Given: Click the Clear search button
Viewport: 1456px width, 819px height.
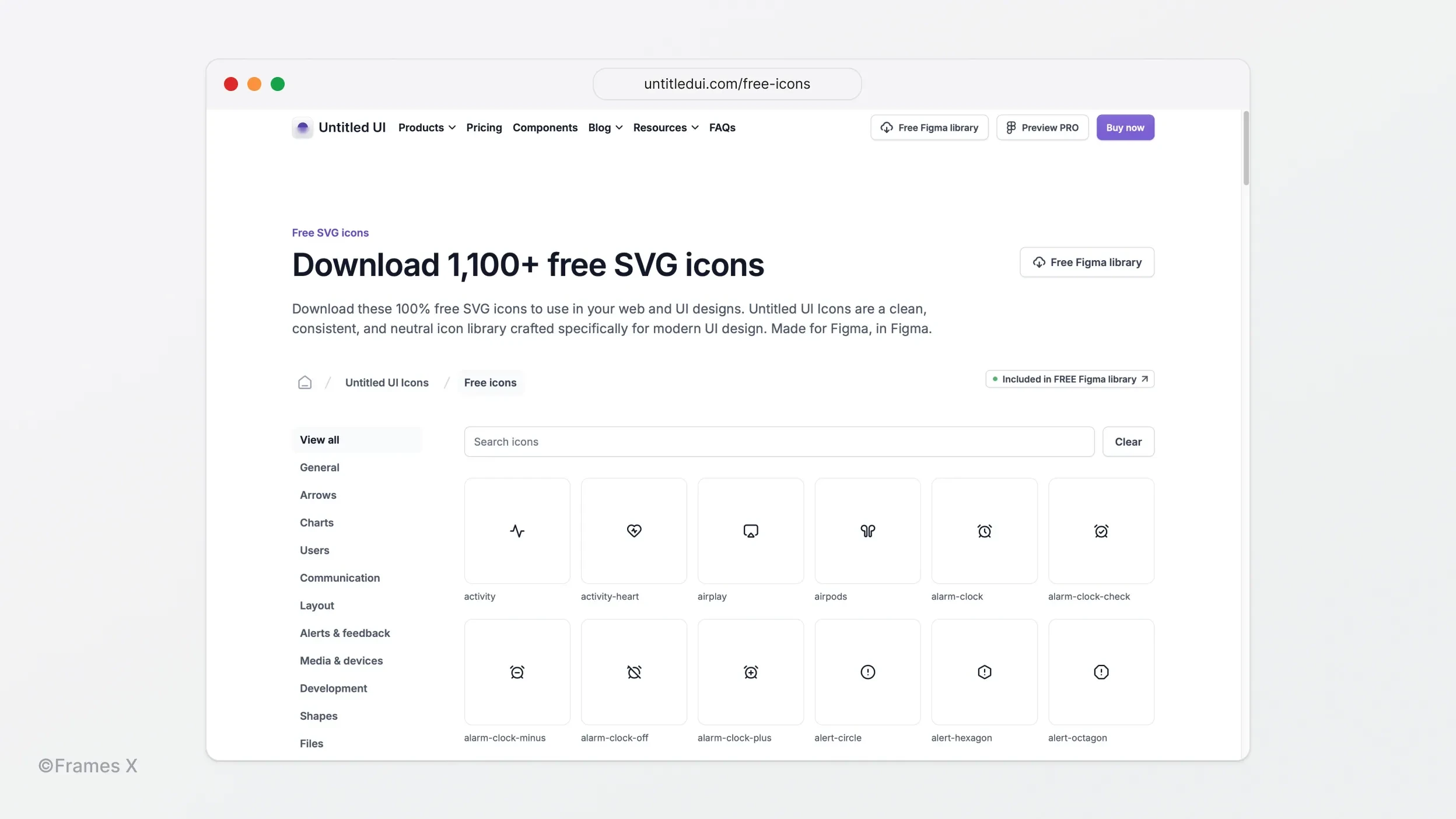Looking at the screenshot, I should coord(1128,441).
